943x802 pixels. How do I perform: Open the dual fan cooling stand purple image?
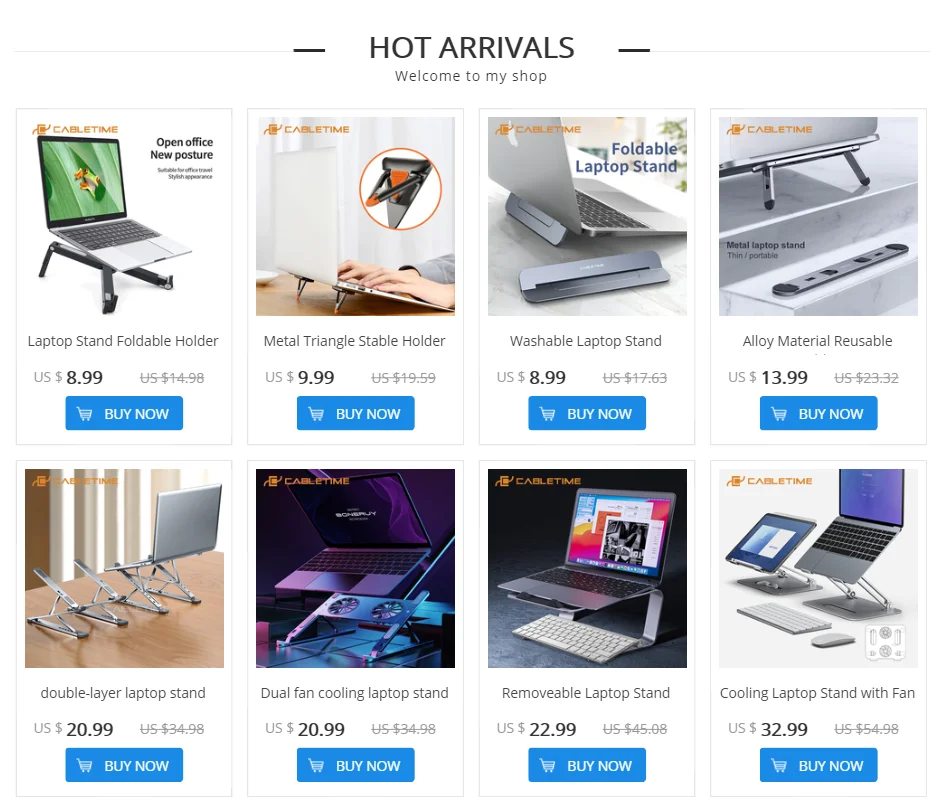(355, 568)
